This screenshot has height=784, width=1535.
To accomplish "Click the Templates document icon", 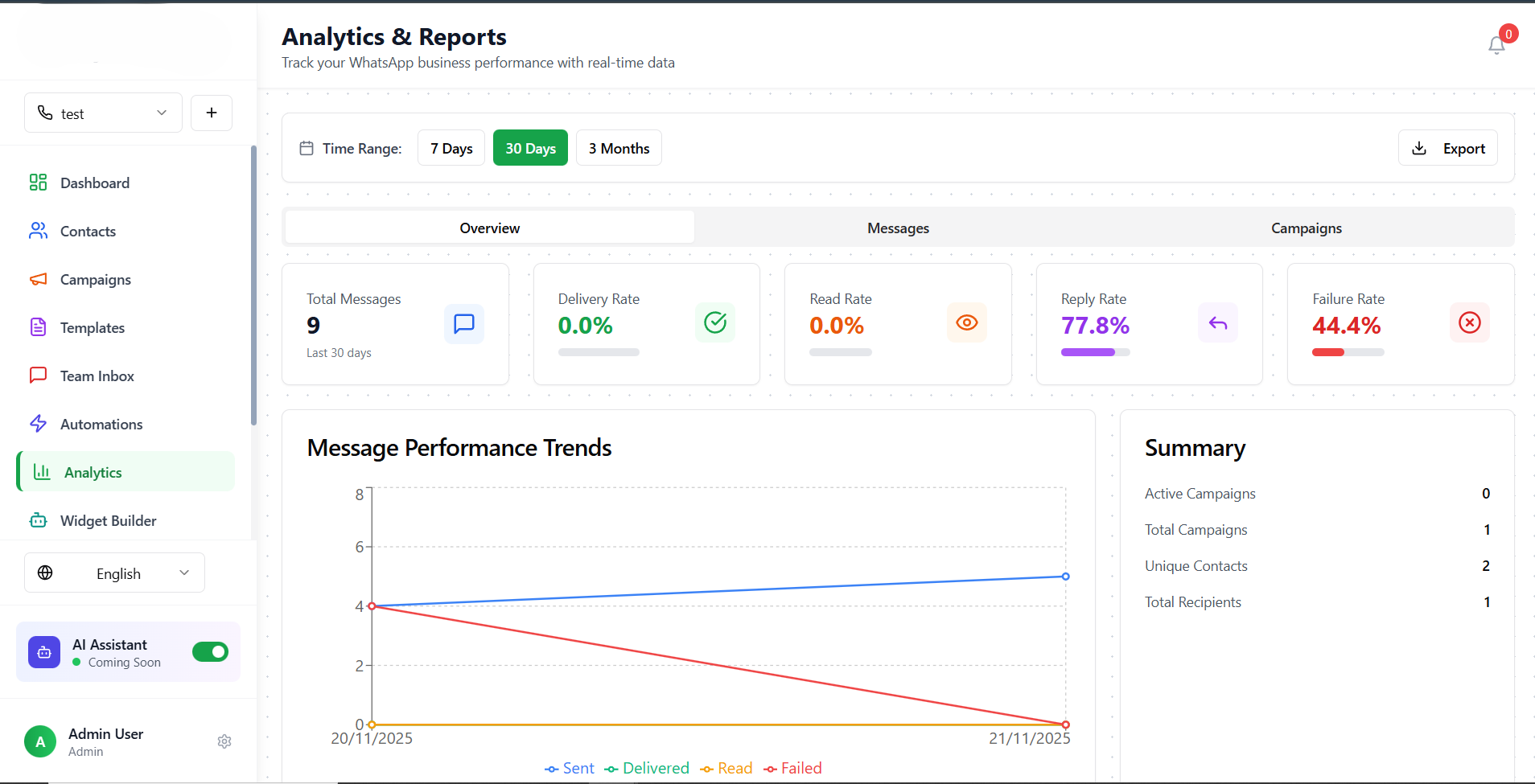I will [38, 327].
